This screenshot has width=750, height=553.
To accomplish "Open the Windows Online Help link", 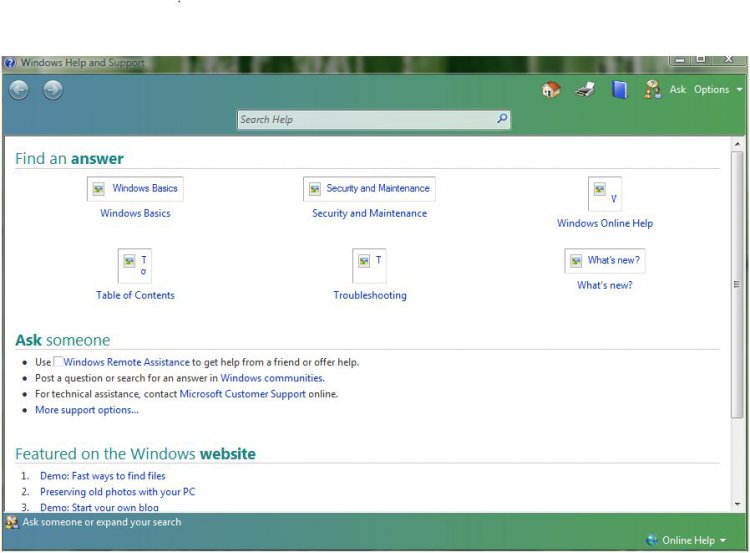I will pos(605,223).
